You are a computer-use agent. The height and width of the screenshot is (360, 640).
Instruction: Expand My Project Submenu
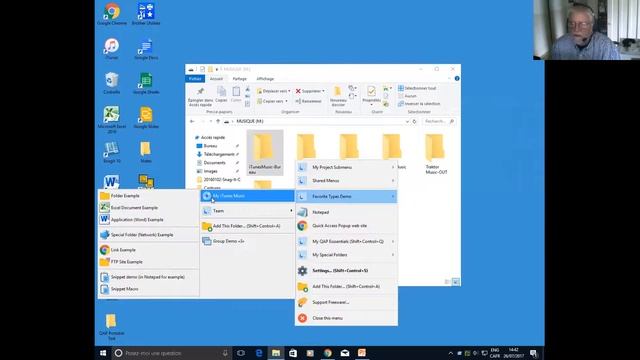click(x=346, y=167)
